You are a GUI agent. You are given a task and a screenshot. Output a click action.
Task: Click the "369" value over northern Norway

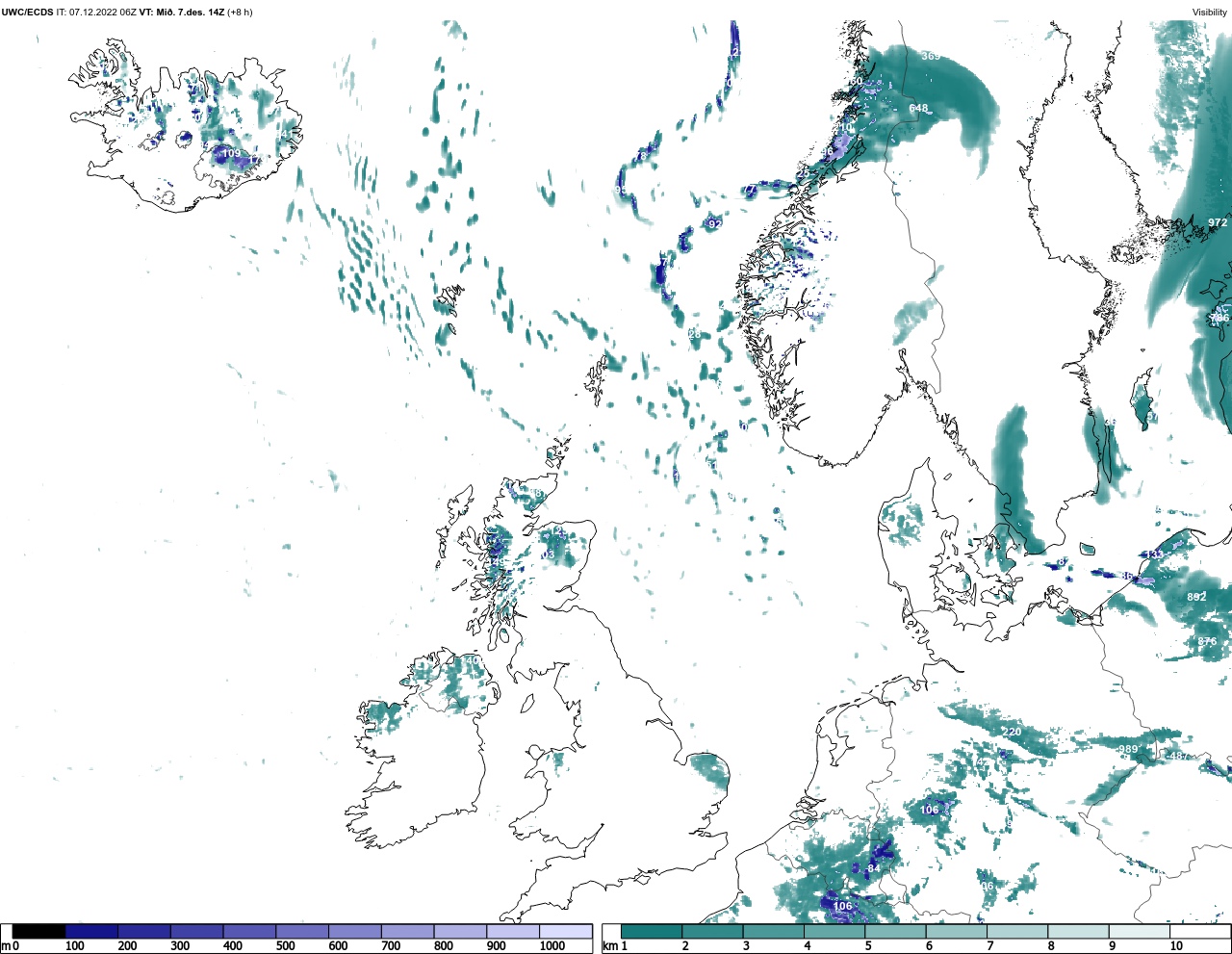click(931, 56)
